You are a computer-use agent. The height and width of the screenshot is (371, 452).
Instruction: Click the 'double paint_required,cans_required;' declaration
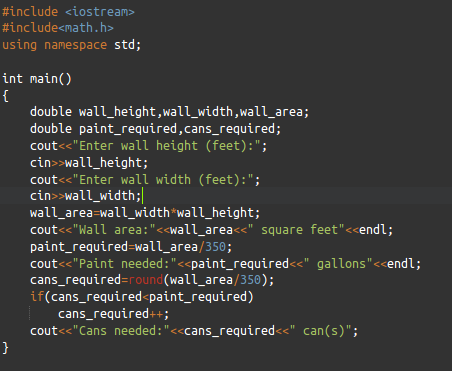coord(156,129)
